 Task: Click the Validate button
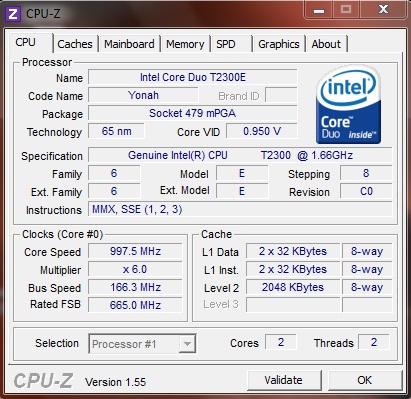click(284, 380)
